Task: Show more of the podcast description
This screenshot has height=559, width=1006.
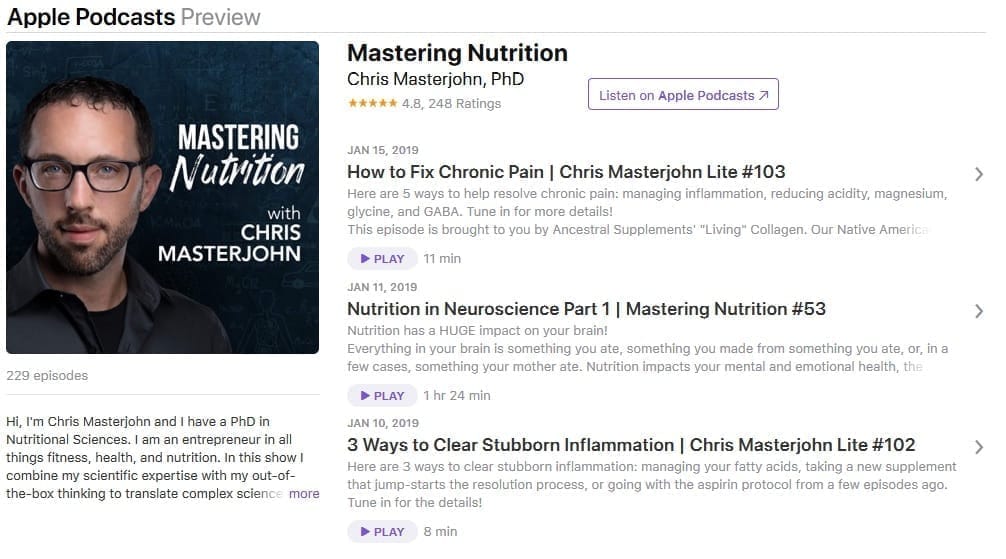Action: click(x=304, y=494)
